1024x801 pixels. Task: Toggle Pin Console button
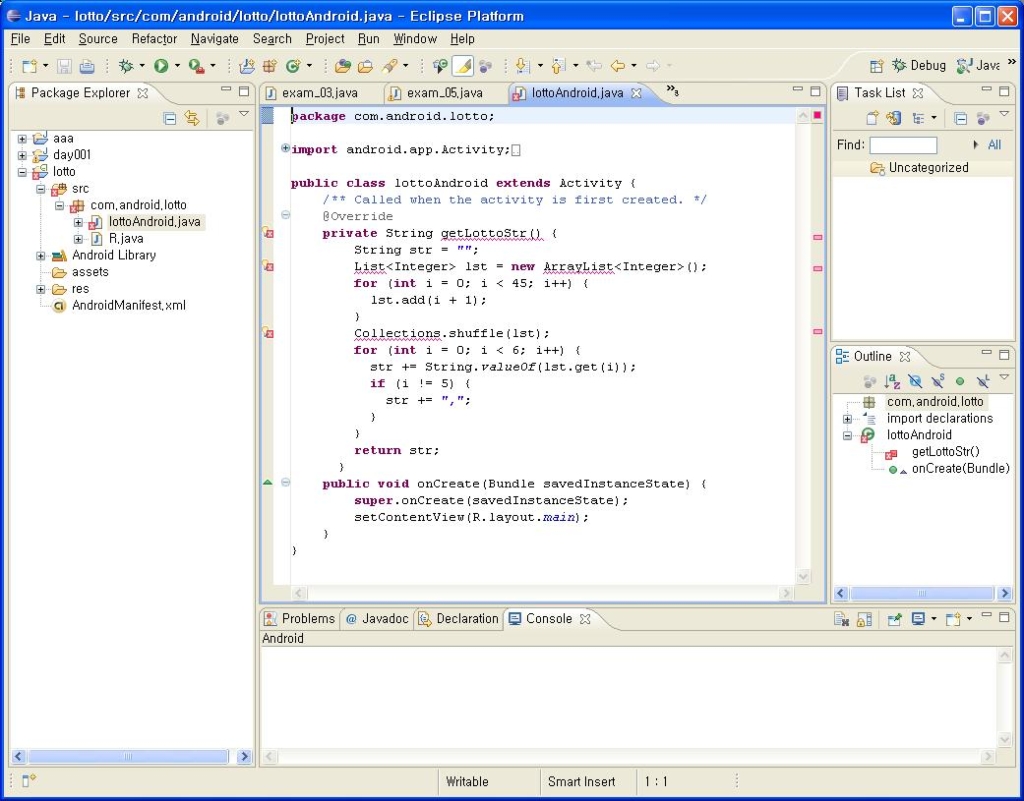pyautogui.click(x=895, y=619)
